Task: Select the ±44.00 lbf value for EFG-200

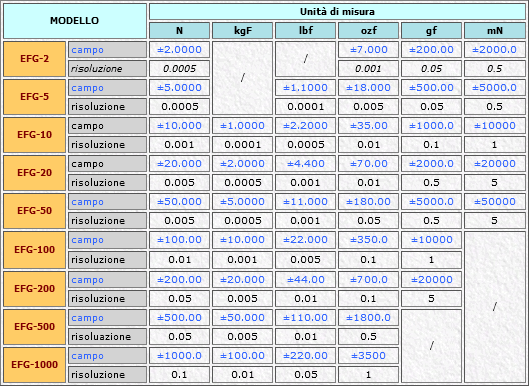Action: (x=306, y=280)
